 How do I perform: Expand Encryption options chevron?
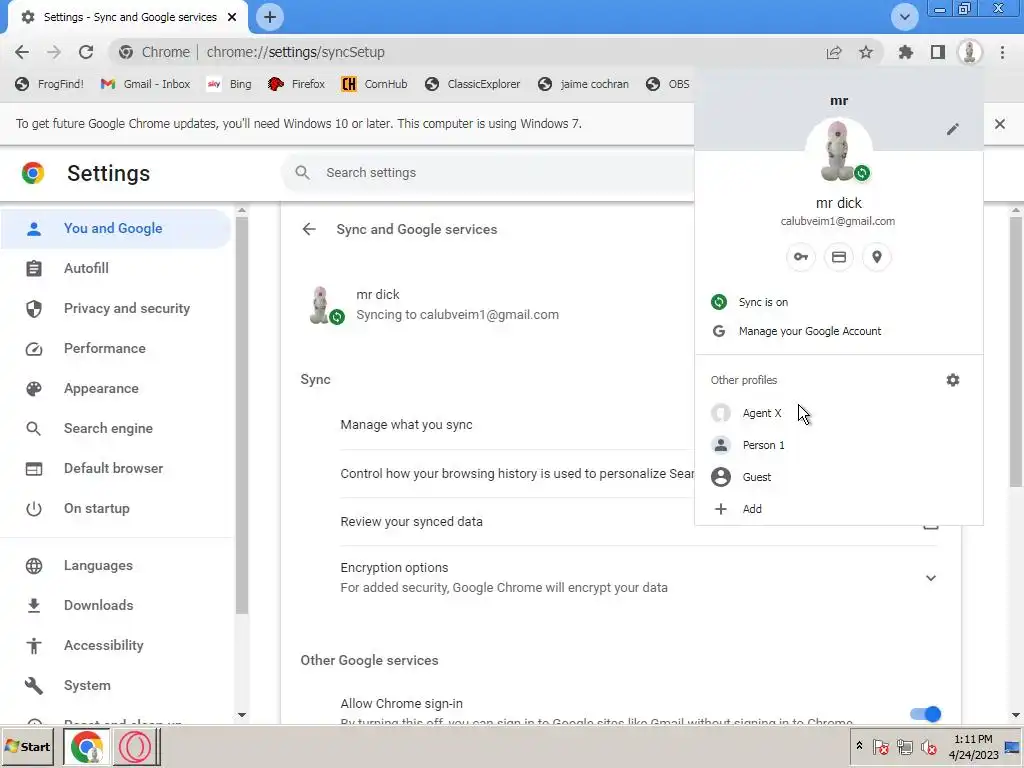coord(931,578)
